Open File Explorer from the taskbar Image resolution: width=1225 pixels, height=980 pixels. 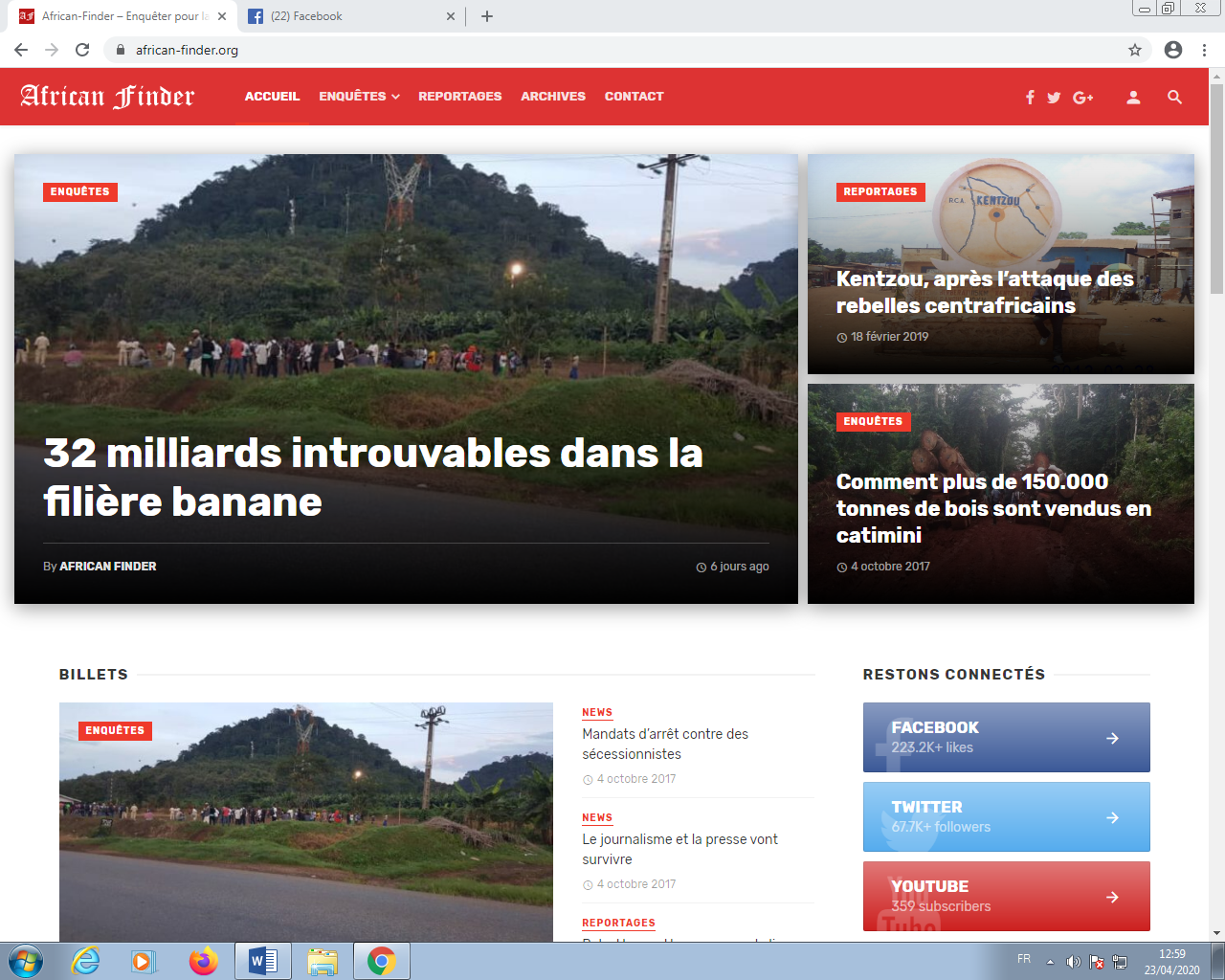(323, 961)
